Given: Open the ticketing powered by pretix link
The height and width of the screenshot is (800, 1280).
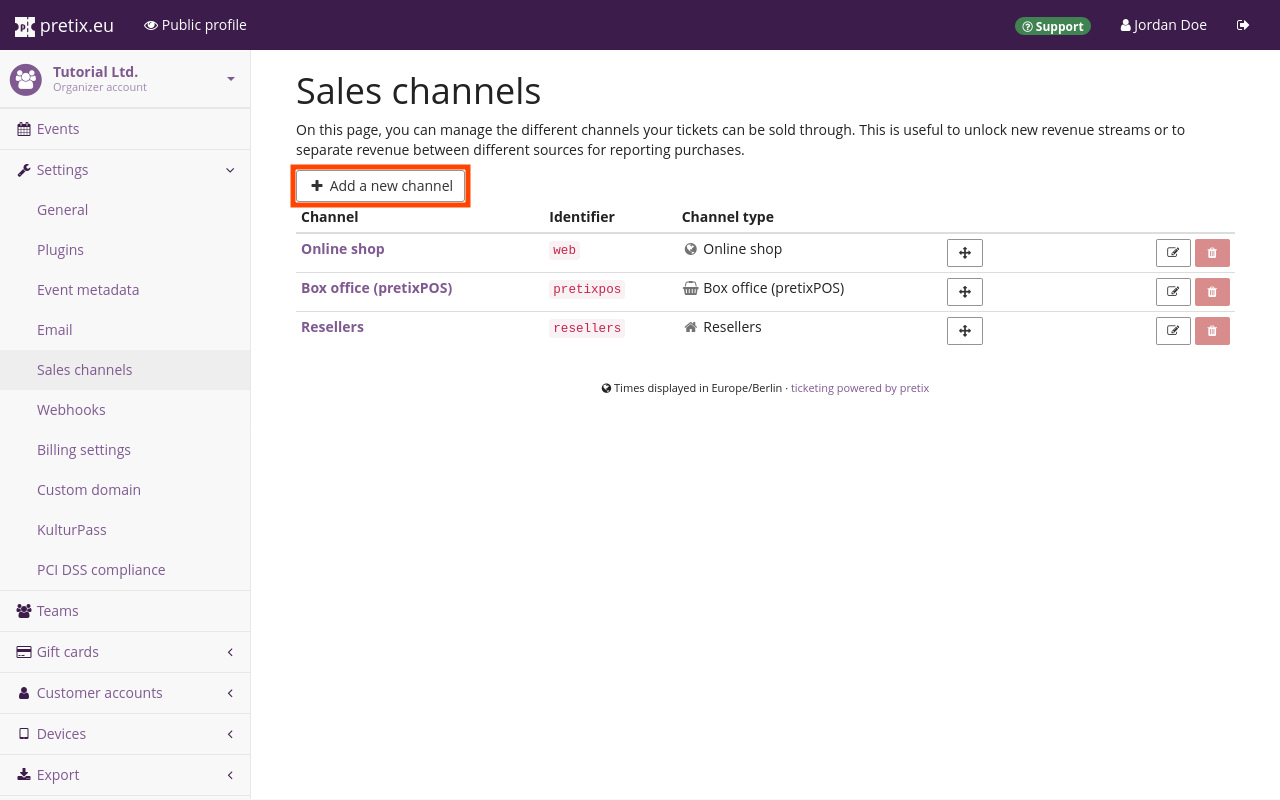Looking at the screenshot, I should tap(859, 387).
